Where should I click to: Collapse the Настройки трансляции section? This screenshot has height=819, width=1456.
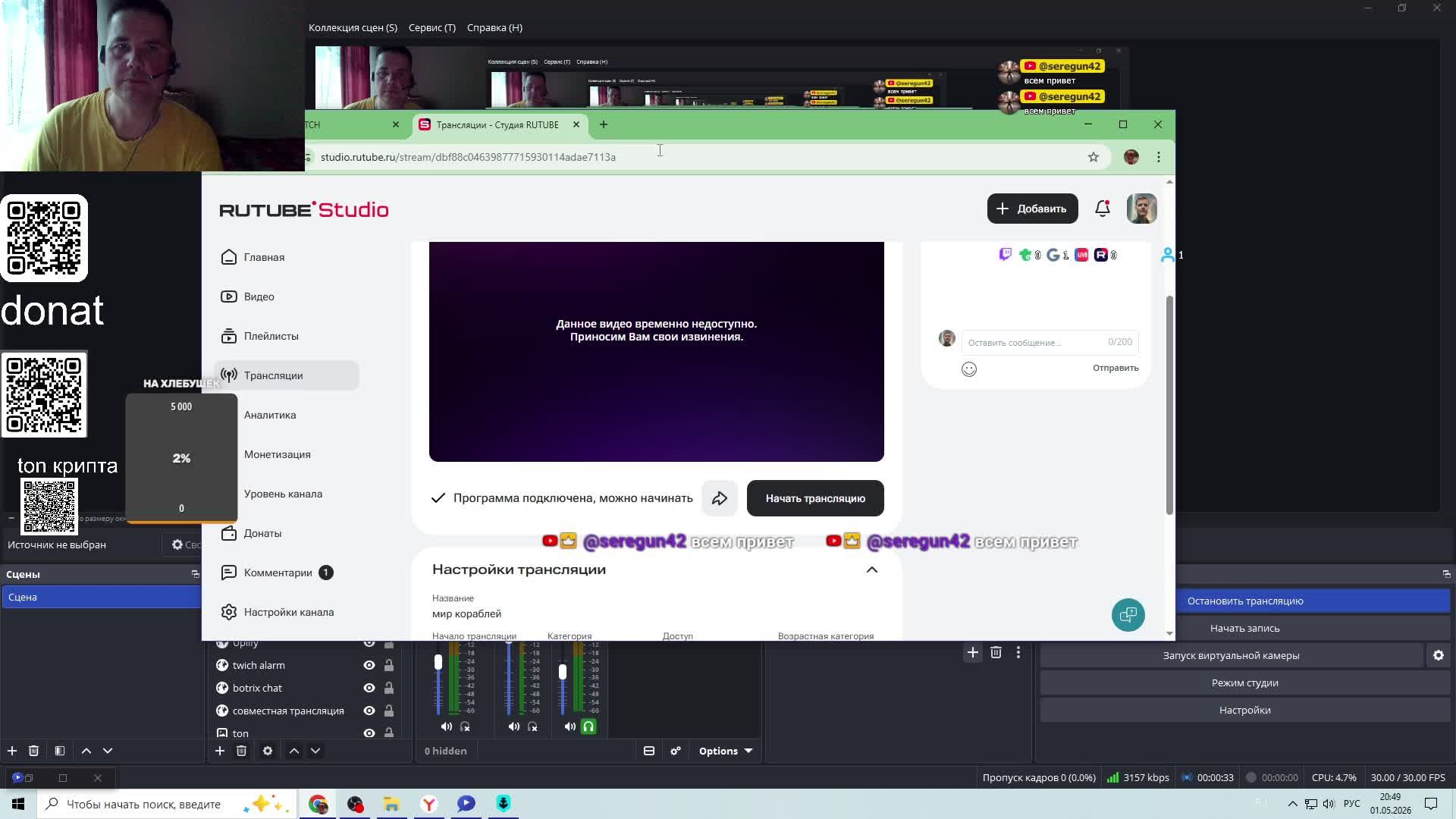(872, 570)
